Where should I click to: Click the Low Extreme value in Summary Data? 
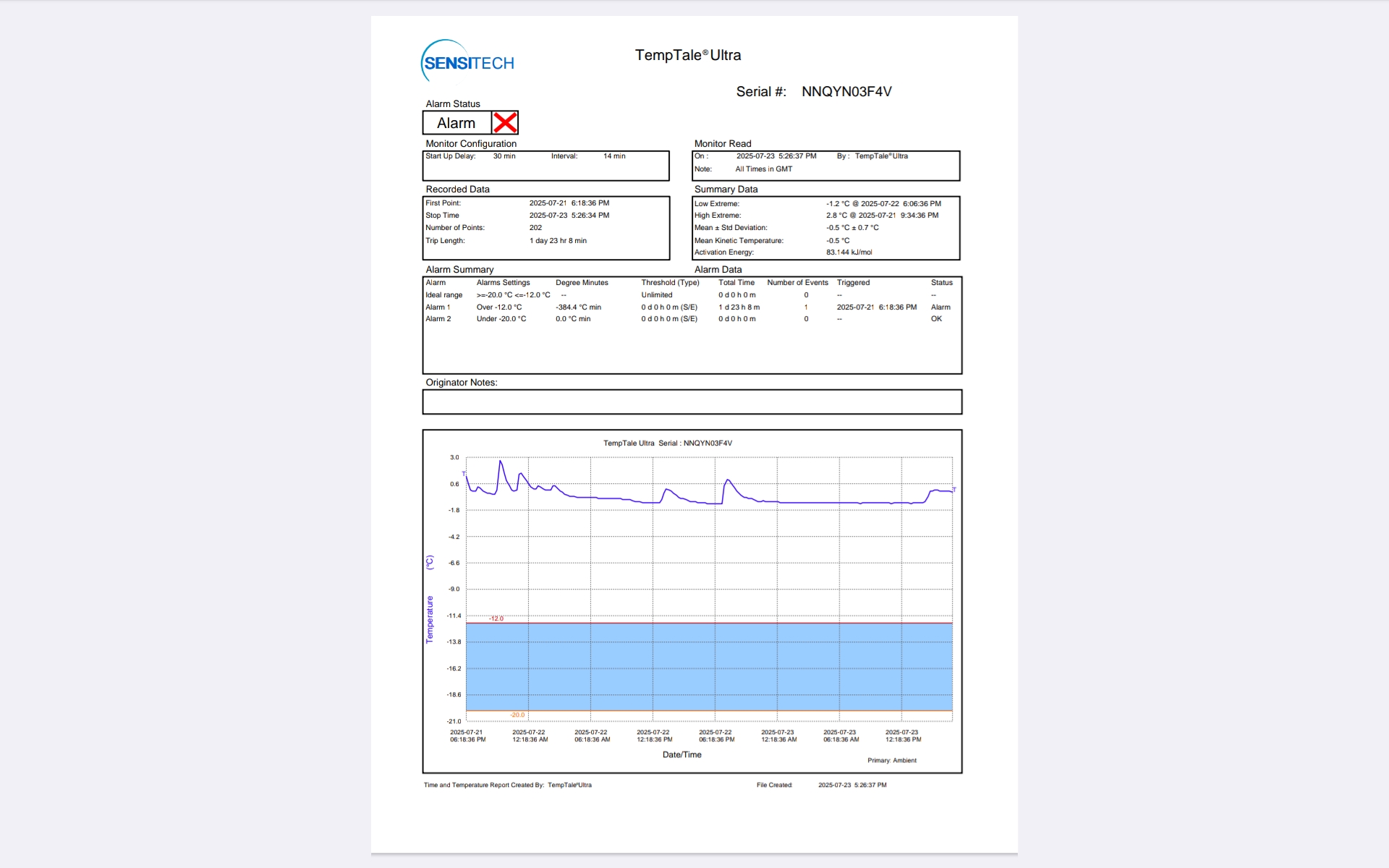click(883, 204)
